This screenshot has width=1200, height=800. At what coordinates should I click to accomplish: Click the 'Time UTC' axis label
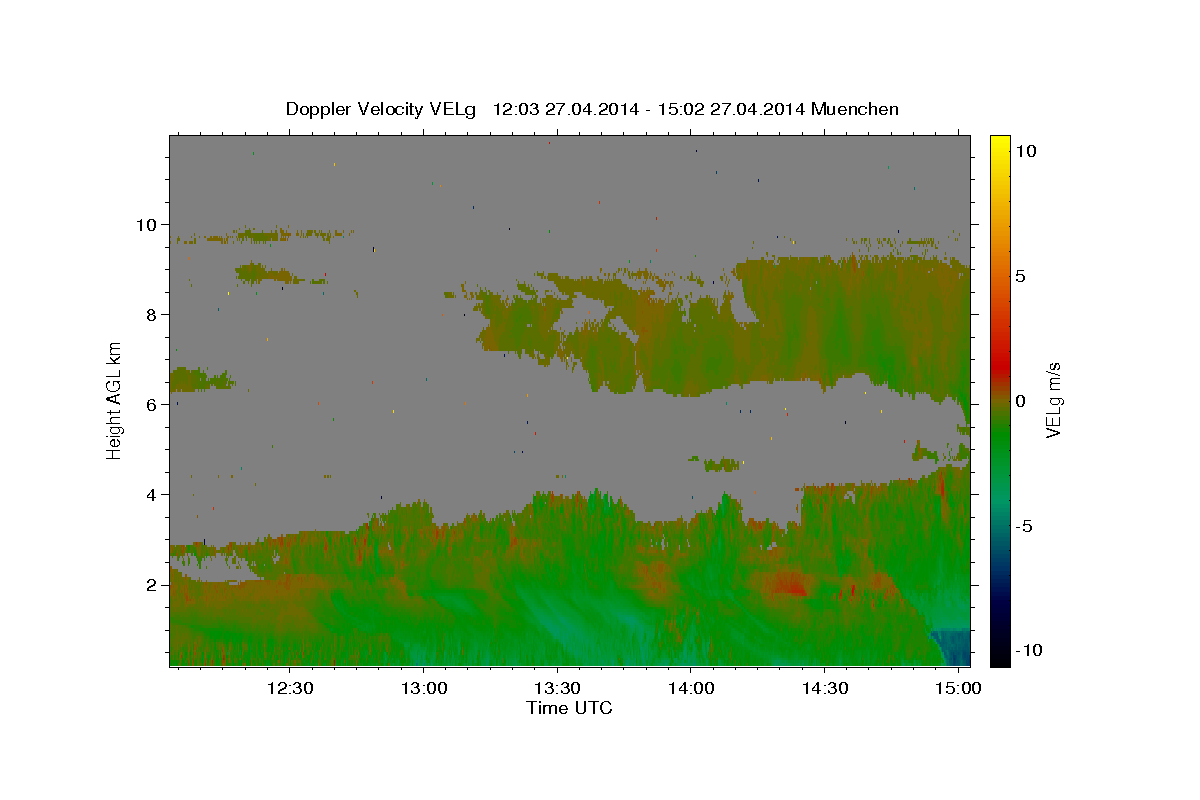tap(569, 708)
